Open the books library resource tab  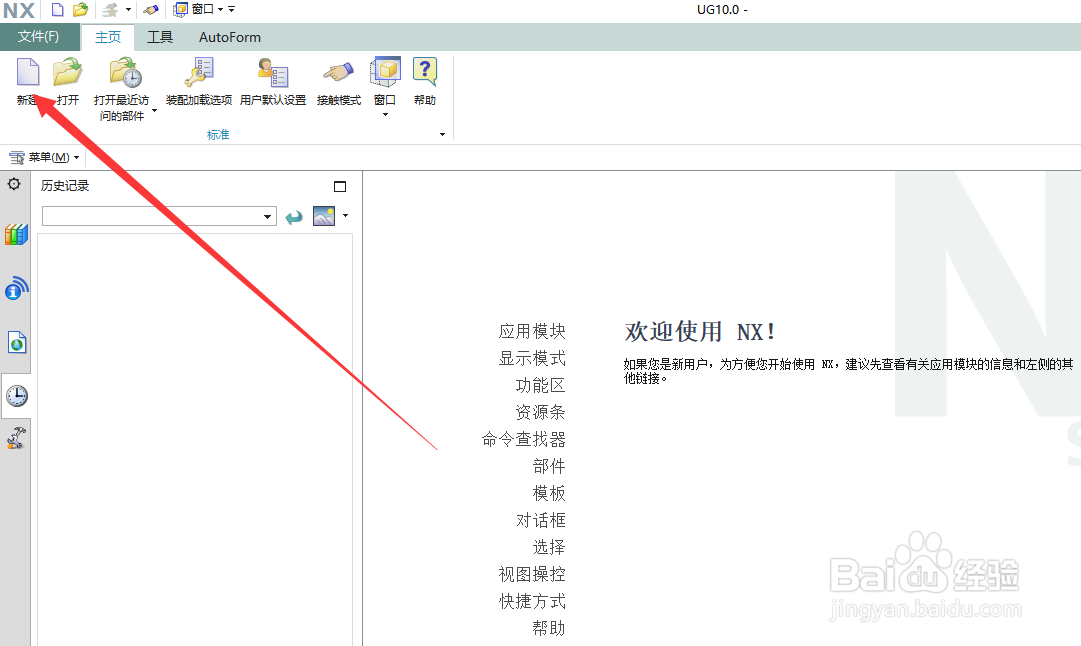(x=16, y=235)
